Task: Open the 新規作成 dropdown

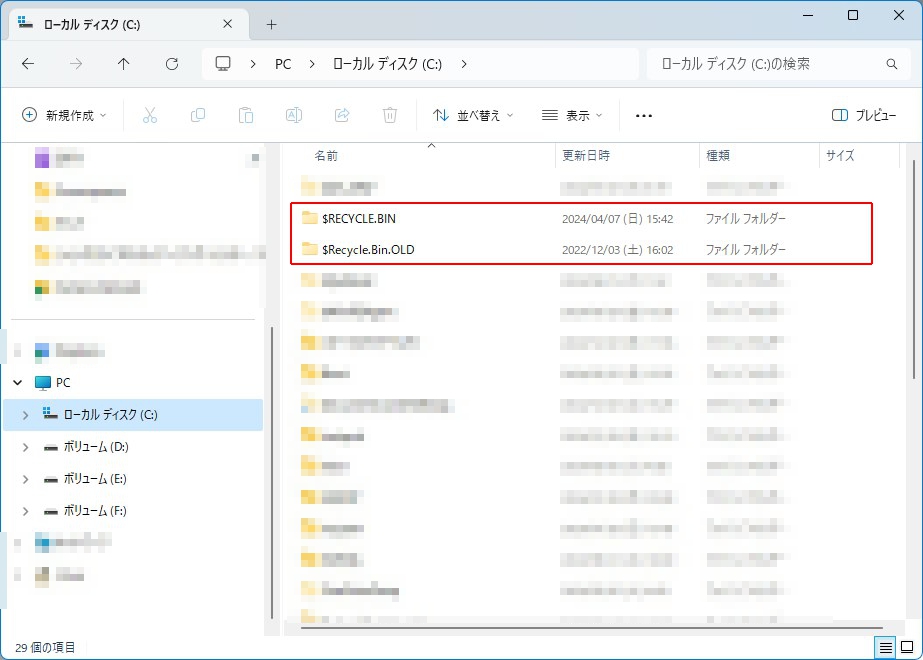Action: point(64,115)
